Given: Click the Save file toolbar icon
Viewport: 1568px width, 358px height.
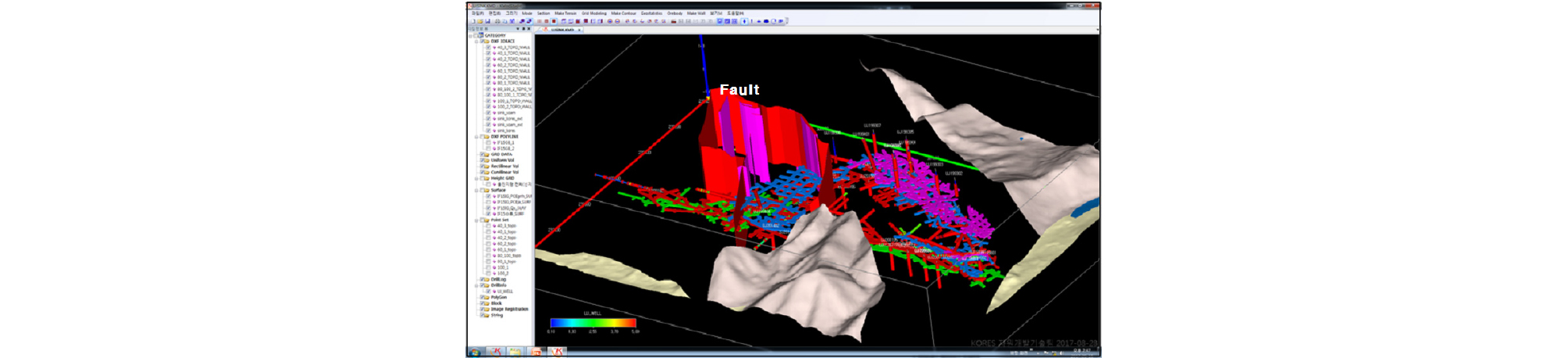Looking at the screenshot, I should point(486,21).
